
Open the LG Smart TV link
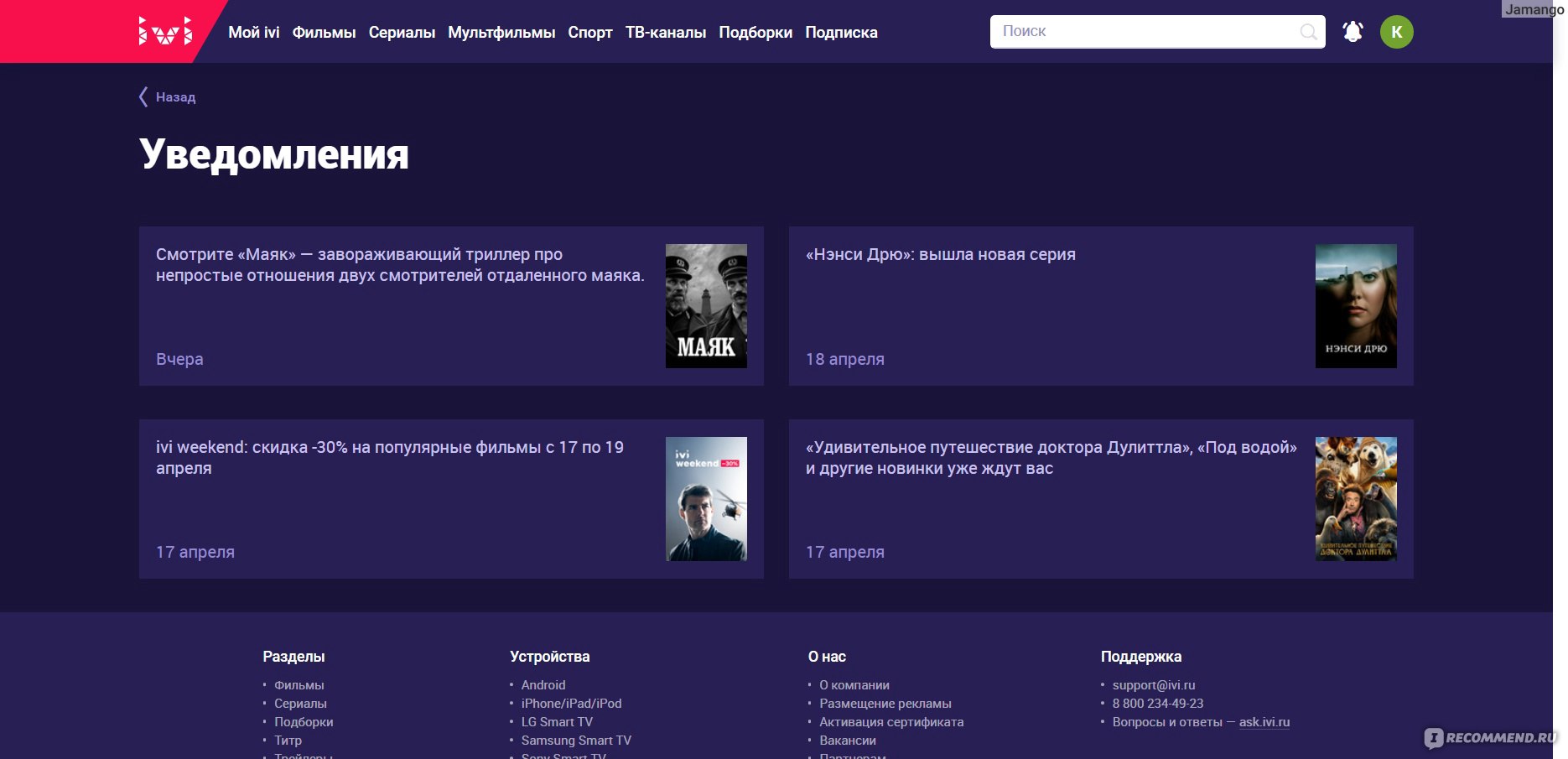click(557, 722)
